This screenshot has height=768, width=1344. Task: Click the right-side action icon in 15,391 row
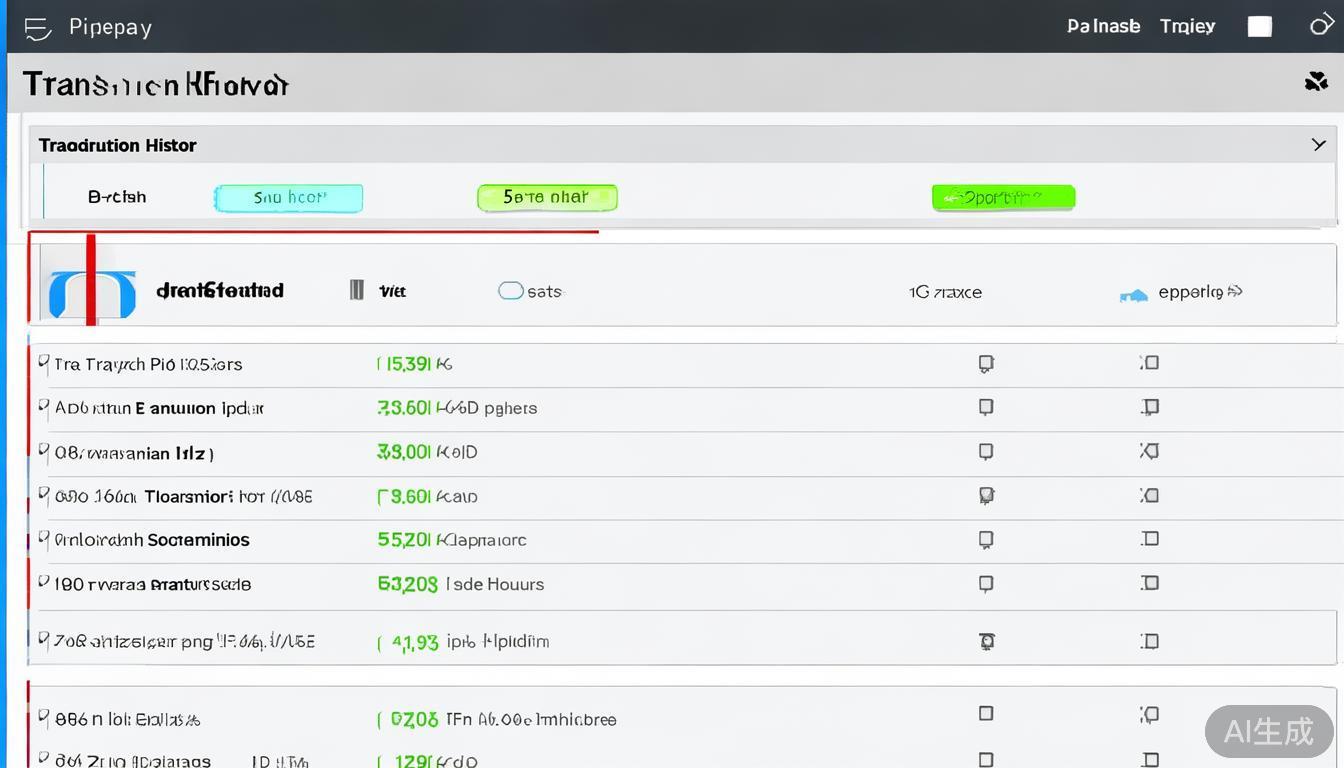pos(1150,363)
